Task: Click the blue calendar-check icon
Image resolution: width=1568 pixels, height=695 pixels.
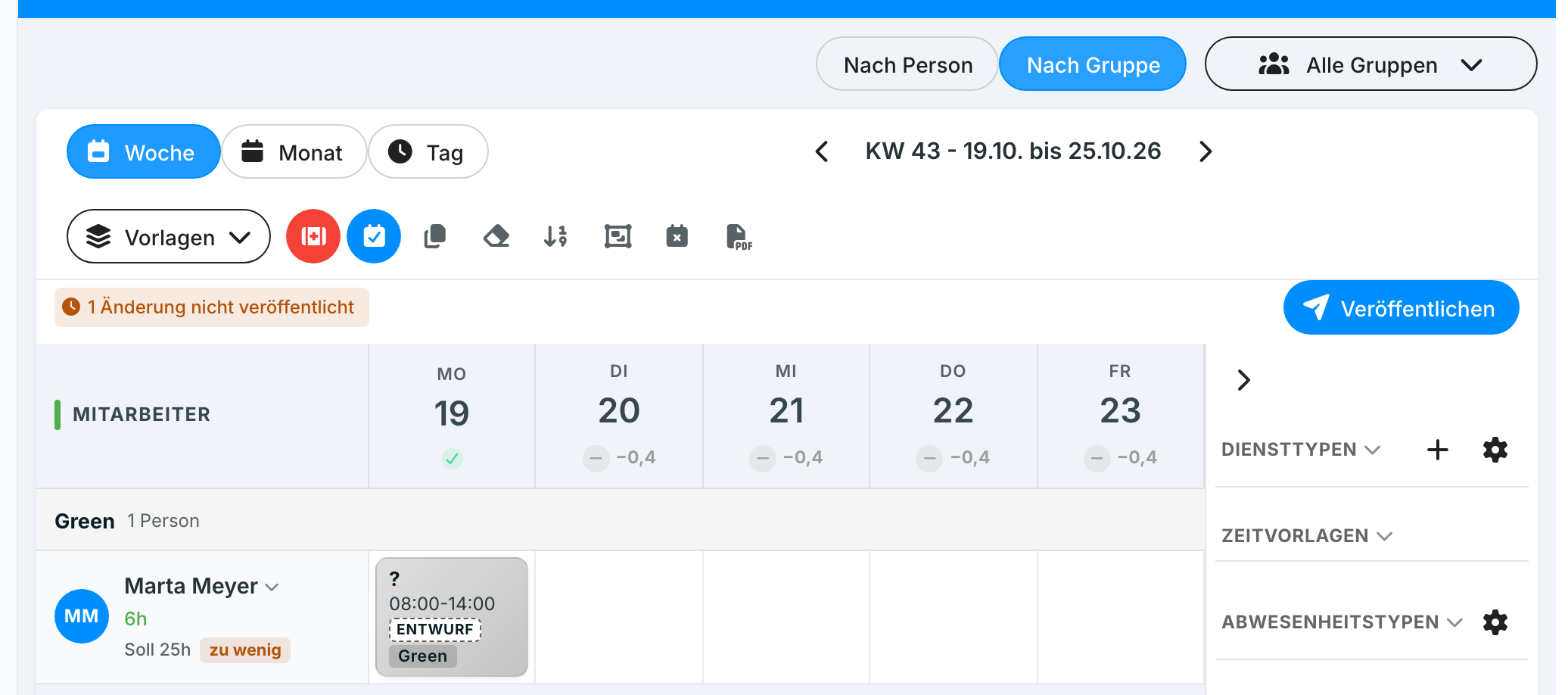Action: tap(374, 236)
